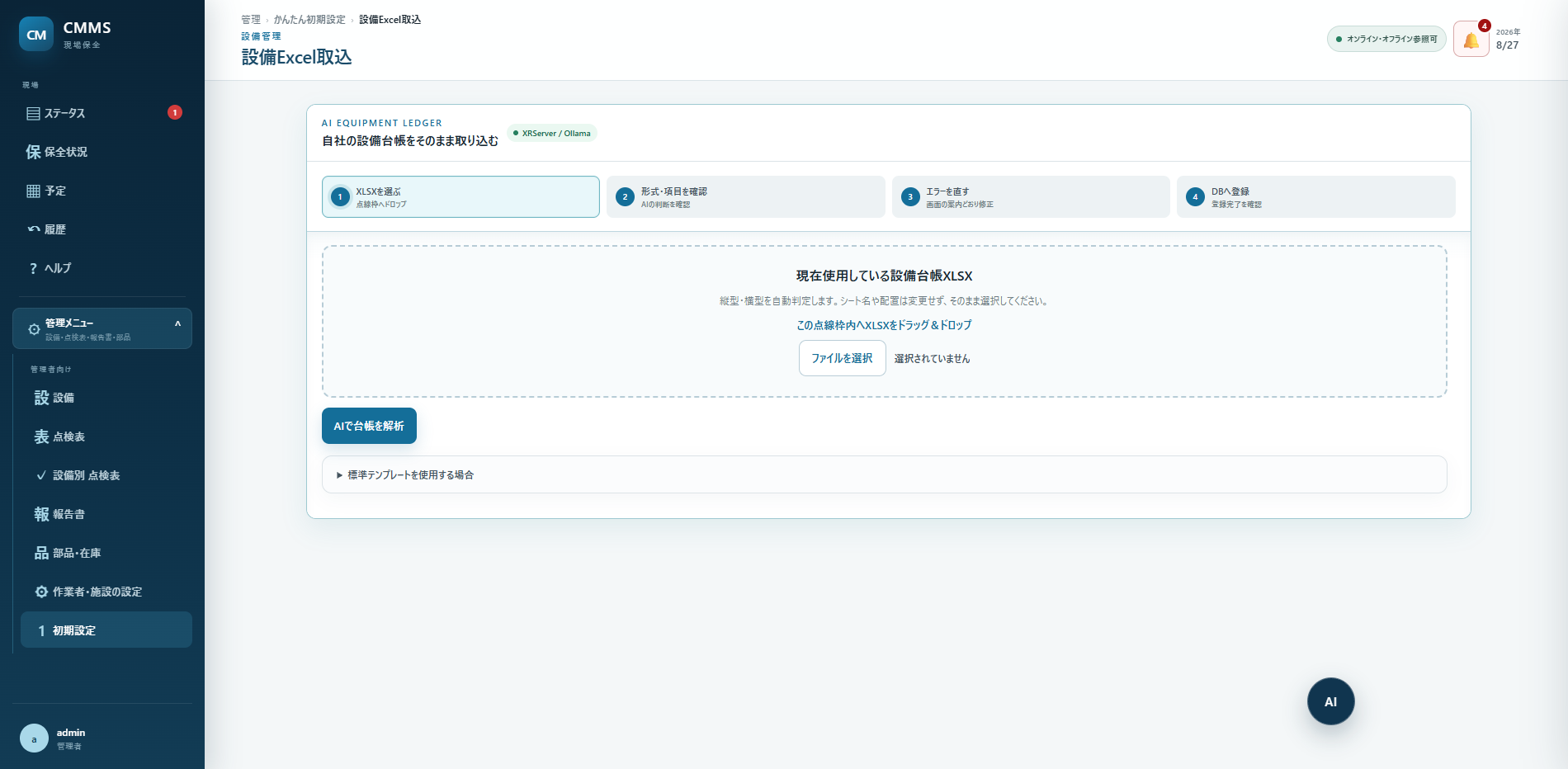Click the 設備管理 subtitle above the title
This screenshot has height=769, width=1568.
[261, 36]
